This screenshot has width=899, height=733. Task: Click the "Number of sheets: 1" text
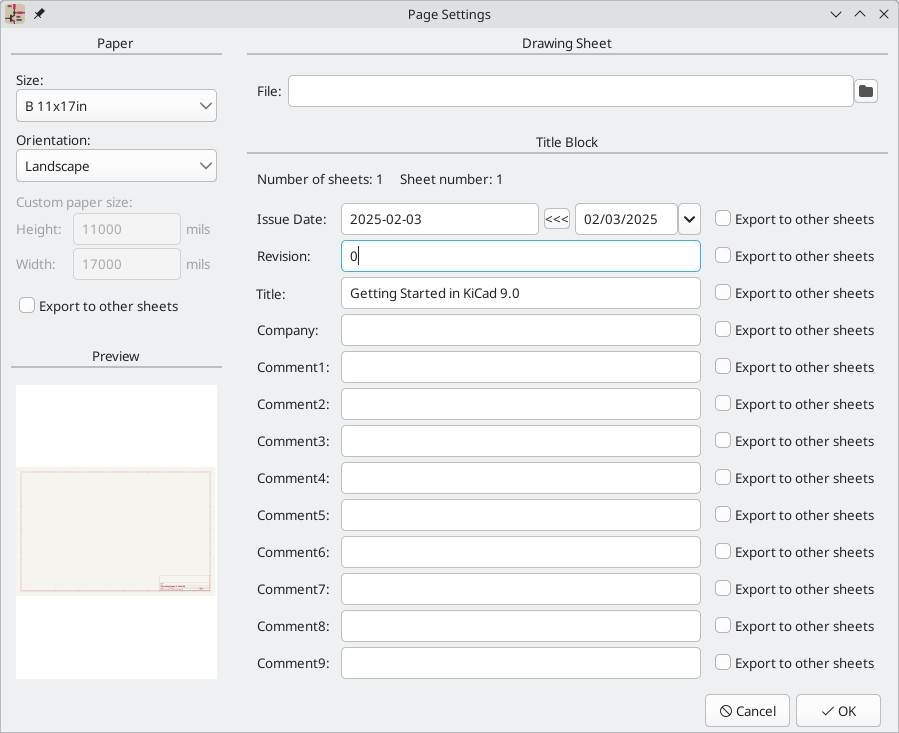pos(319,180)
